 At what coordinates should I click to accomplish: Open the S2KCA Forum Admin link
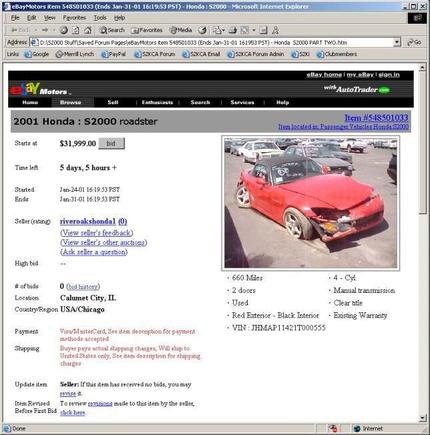click(x=256, y=54)
